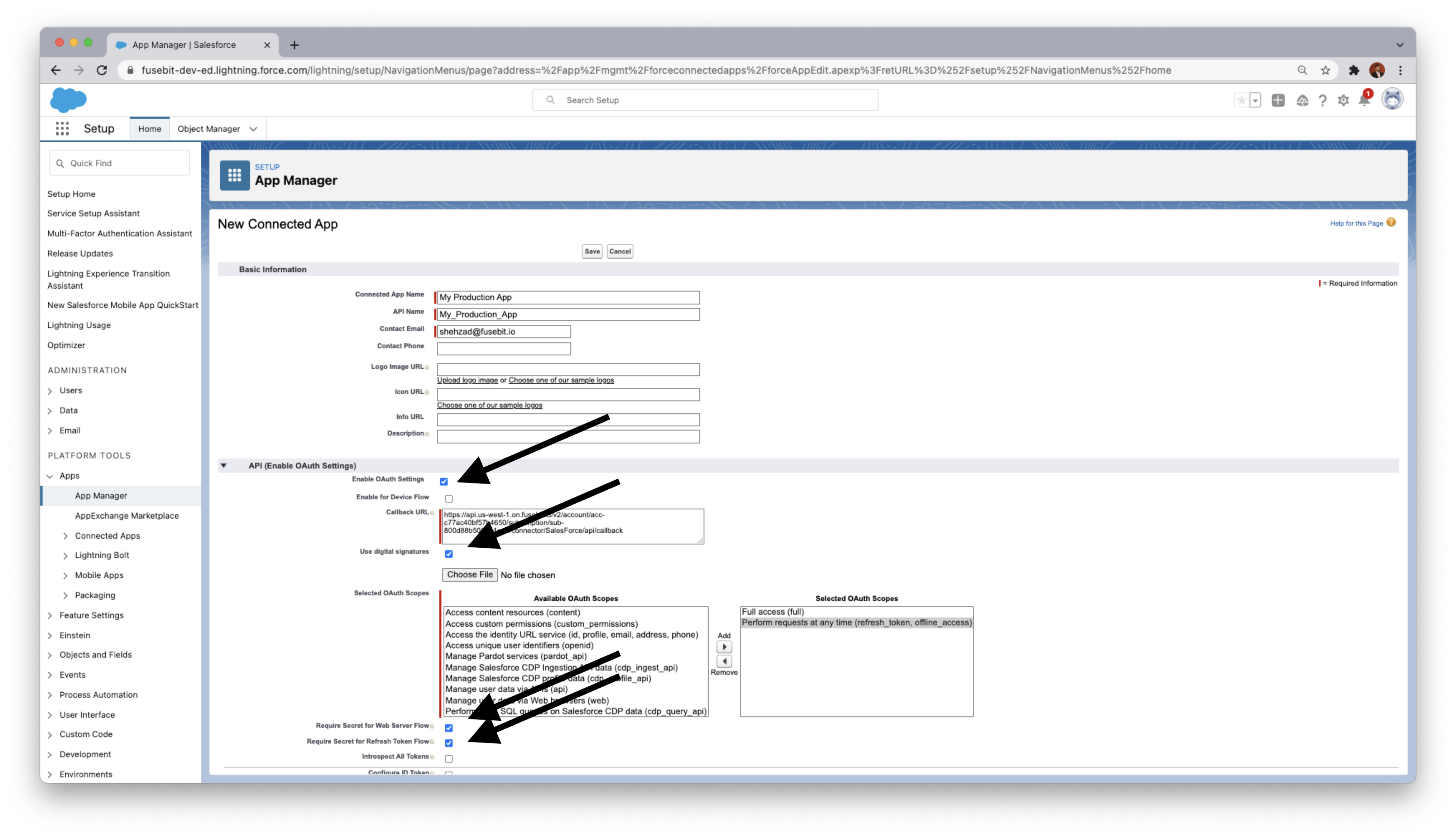Click the Add scope arrow button
Screen dimensions: 1456x836
pos(724,647)
